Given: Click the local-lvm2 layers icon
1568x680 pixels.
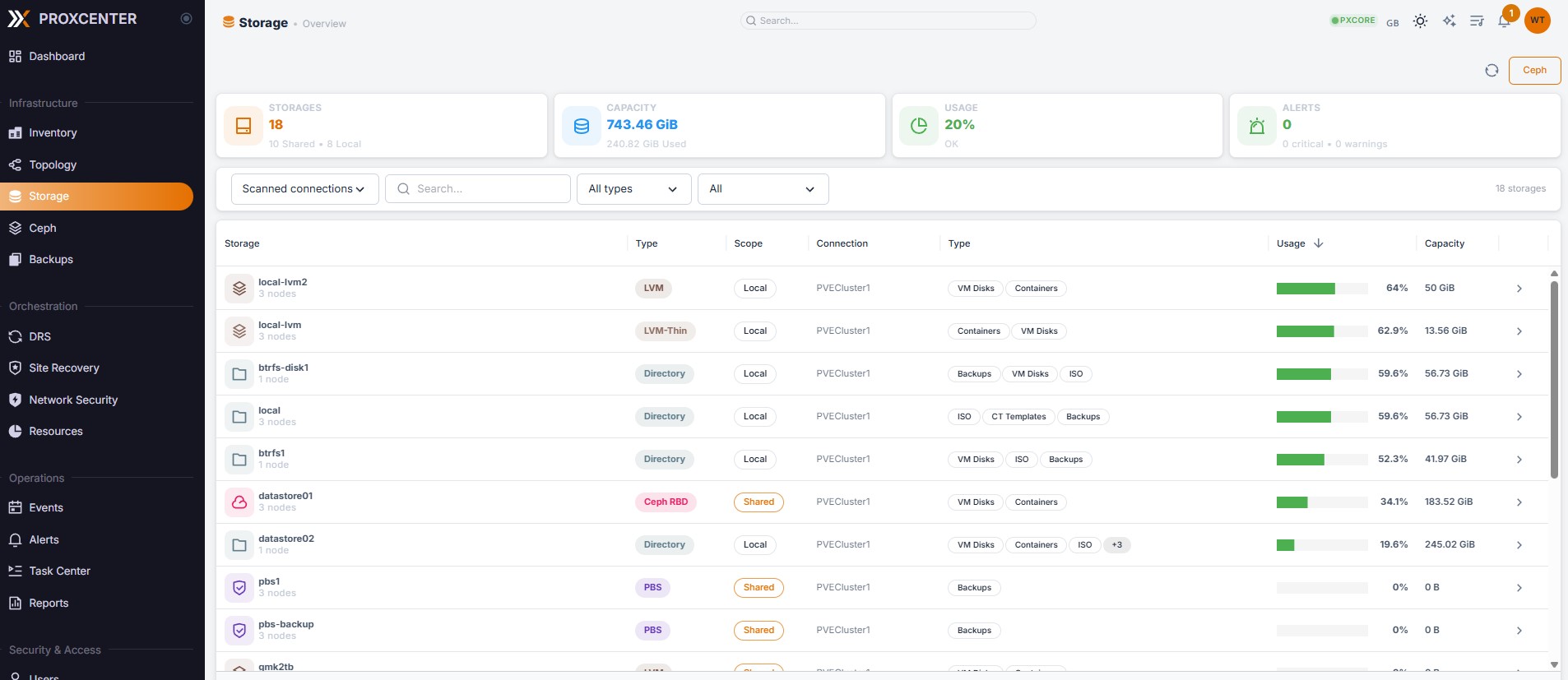Looking at the screenshot, I should pyautogui.click(x=239, y=289).
